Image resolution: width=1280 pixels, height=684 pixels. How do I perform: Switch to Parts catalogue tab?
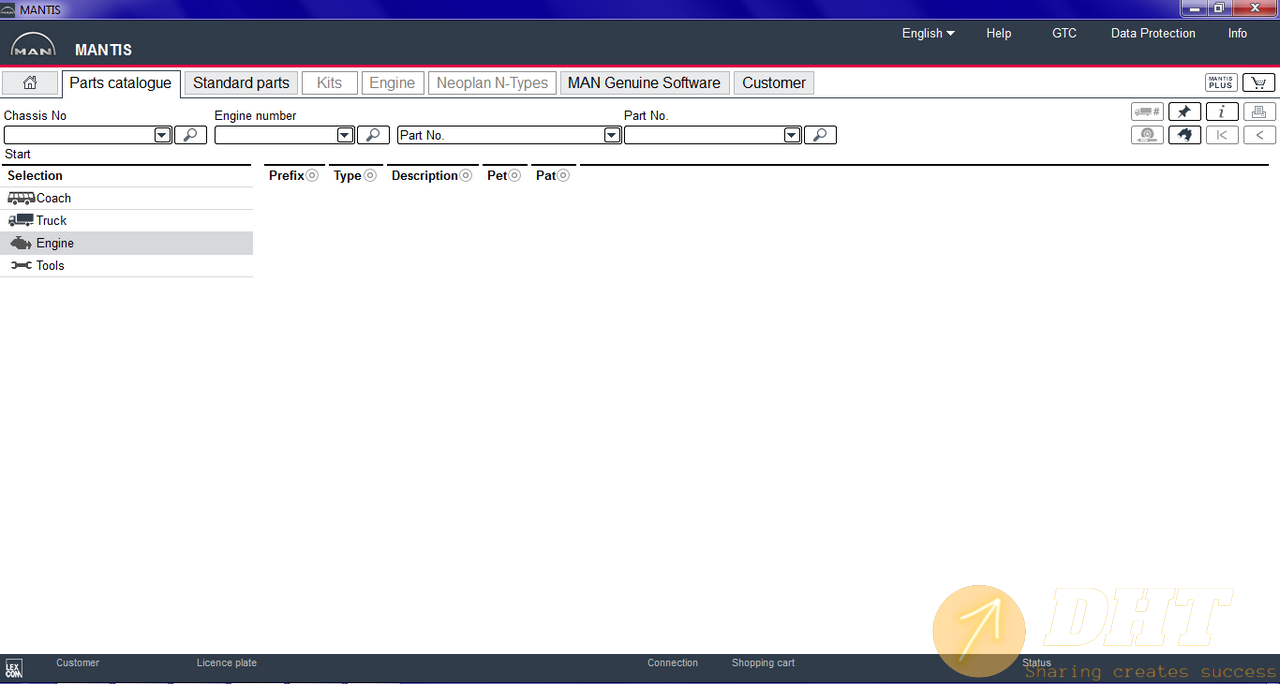[x=121, y=83]
